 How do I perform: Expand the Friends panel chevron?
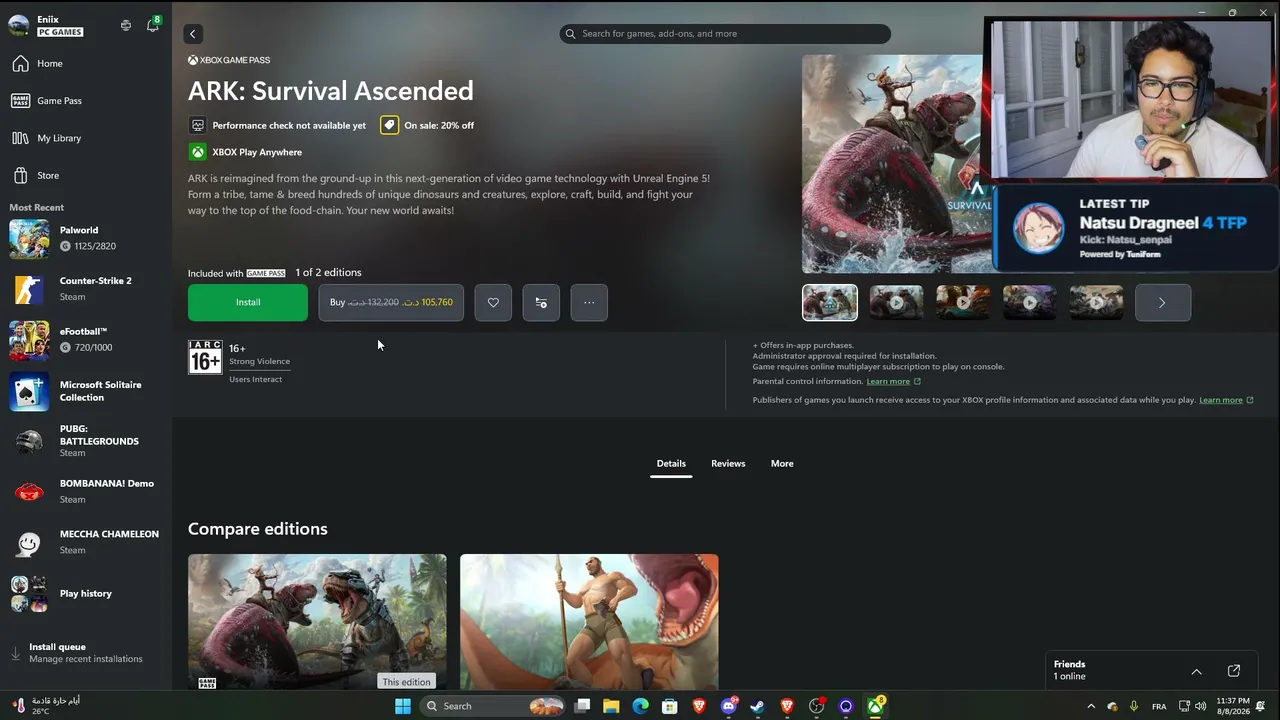click(1196, 671)
